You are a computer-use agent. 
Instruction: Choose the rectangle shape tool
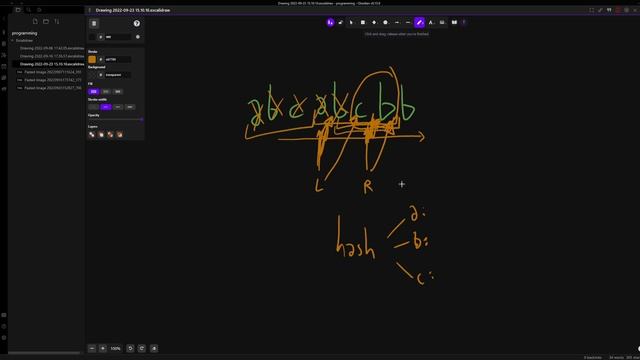click(362, 22)
